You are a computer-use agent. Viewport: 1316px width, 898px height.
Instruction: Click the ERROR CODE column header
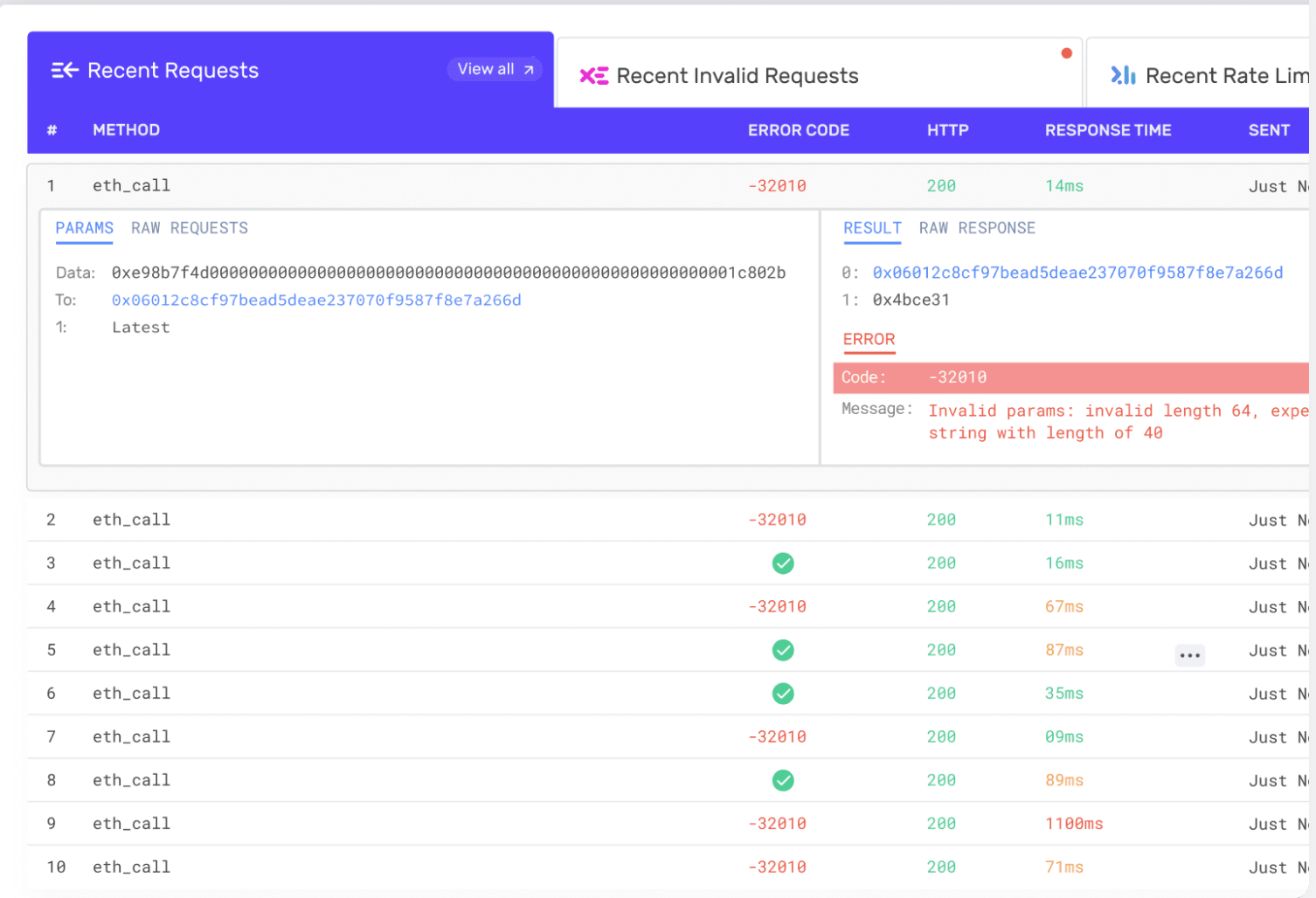tap(799, 130)
